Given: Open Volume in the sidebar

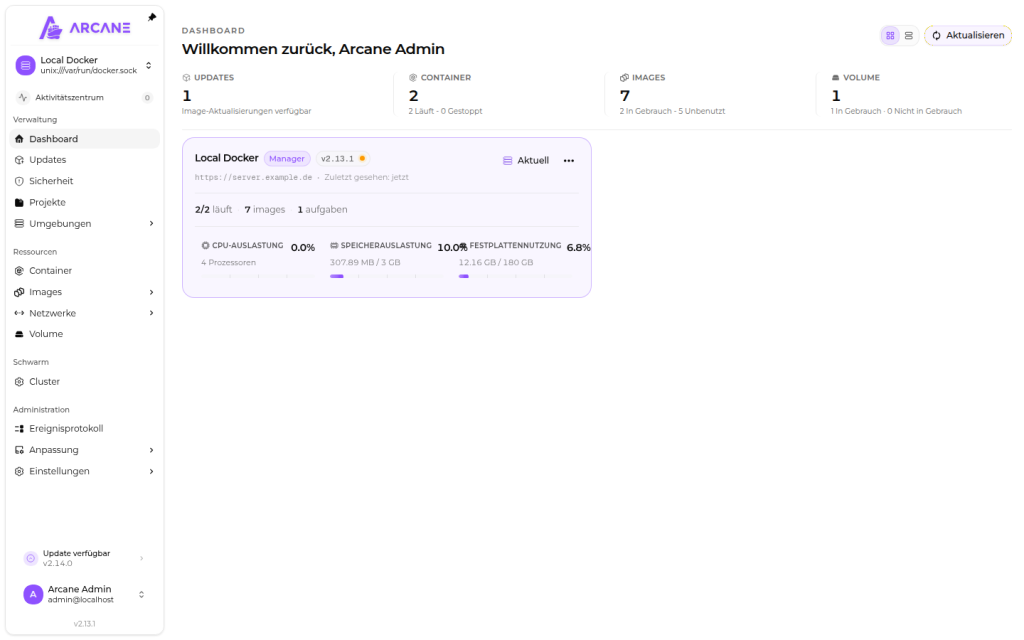Looking at the screenshot, I should [84, 334].
